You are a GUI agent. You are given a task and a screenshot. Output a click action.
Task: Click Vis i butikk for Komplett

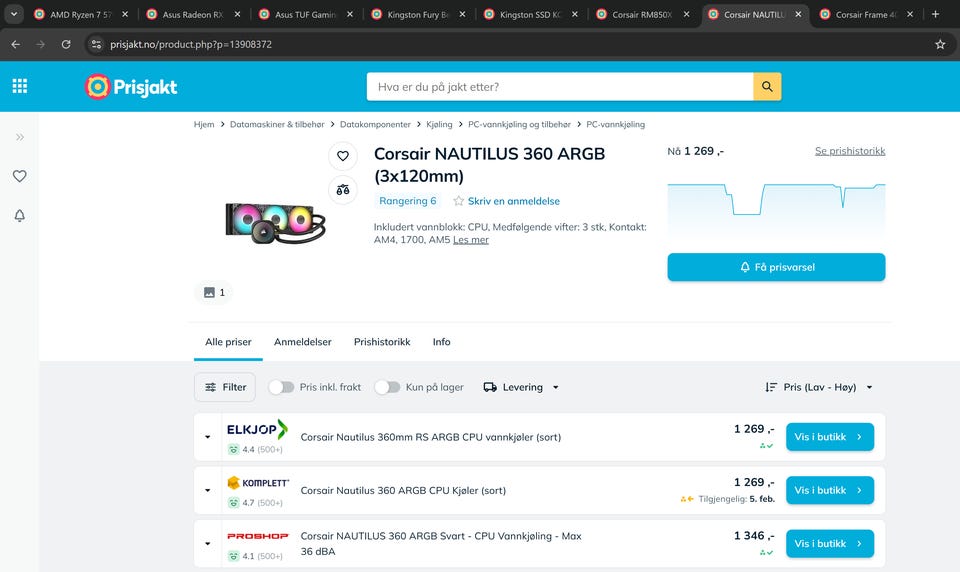830,491
